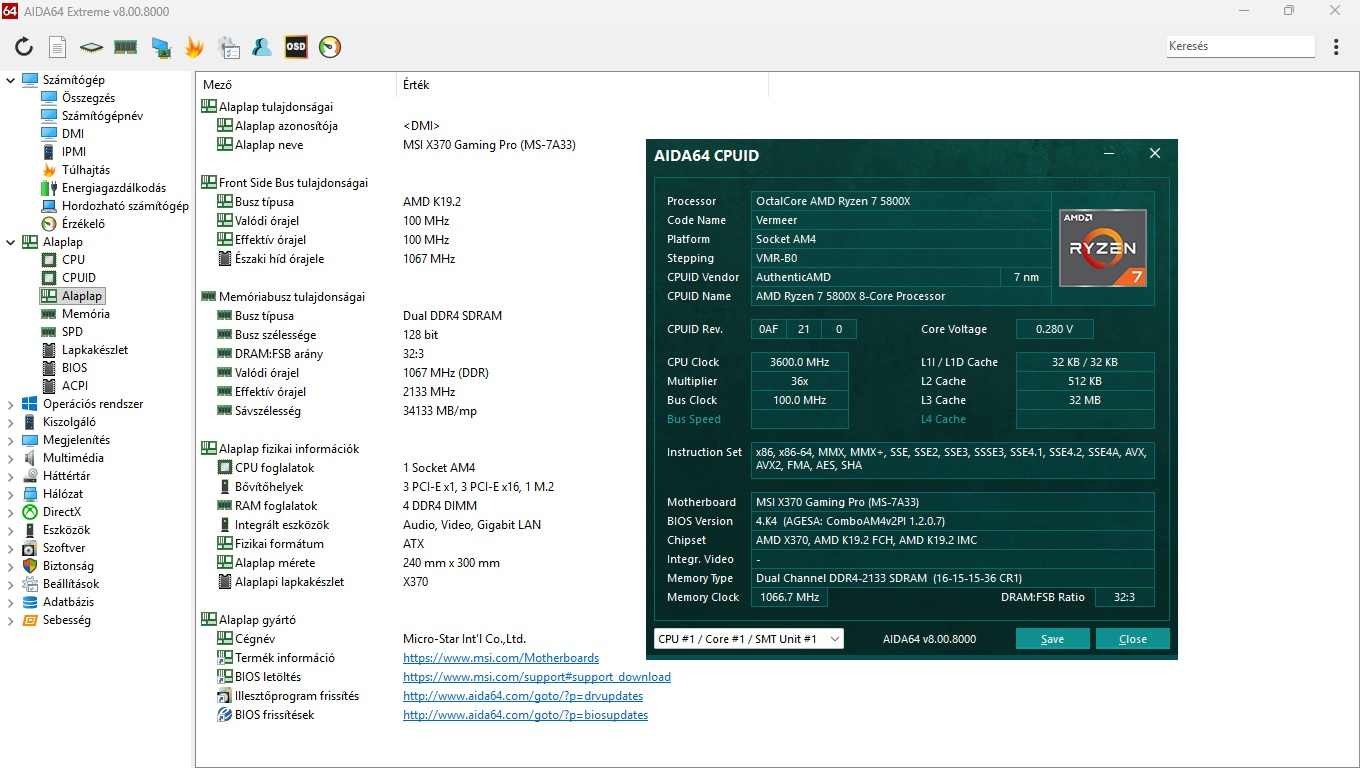1360x768 pixels.
Task: Expand the Szoftver node
Action: (11, 548)
